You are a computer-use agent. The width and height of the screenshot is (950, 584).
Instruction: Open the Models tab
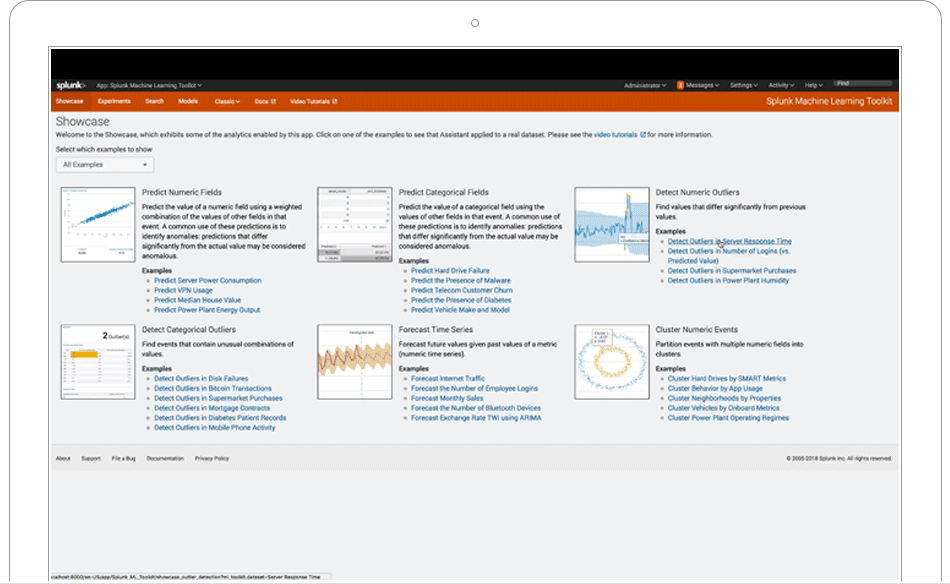click(188, 101)
